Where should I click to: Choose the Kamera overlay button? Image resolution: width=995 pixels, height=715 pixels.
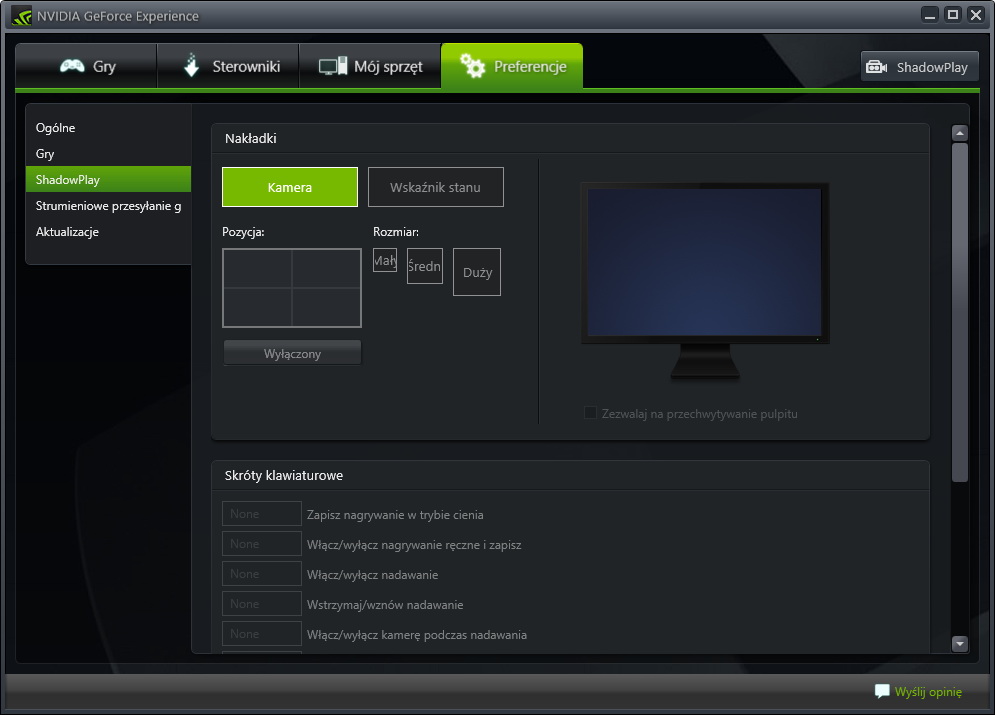290,187
